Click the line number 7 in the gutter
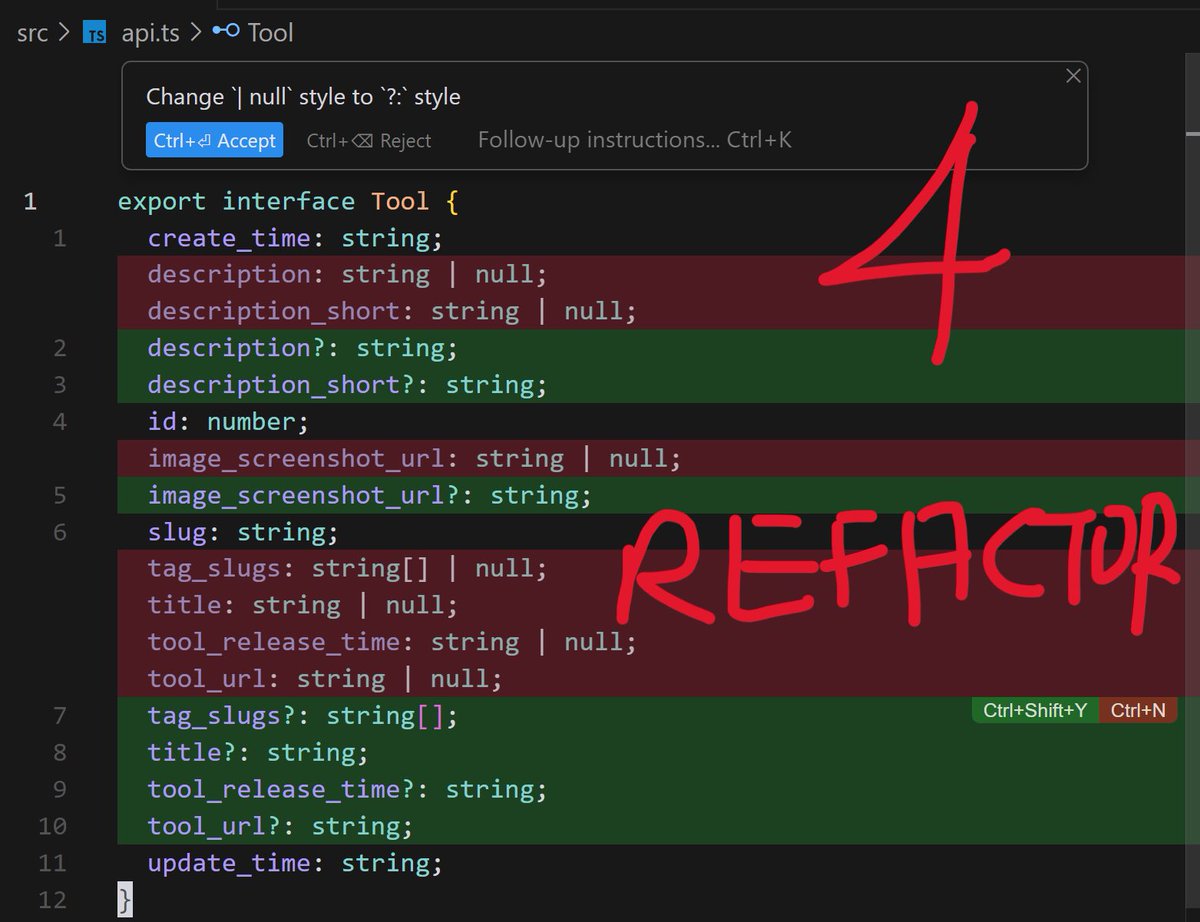This screenshot has width=1200, height=922. [60, 716]
